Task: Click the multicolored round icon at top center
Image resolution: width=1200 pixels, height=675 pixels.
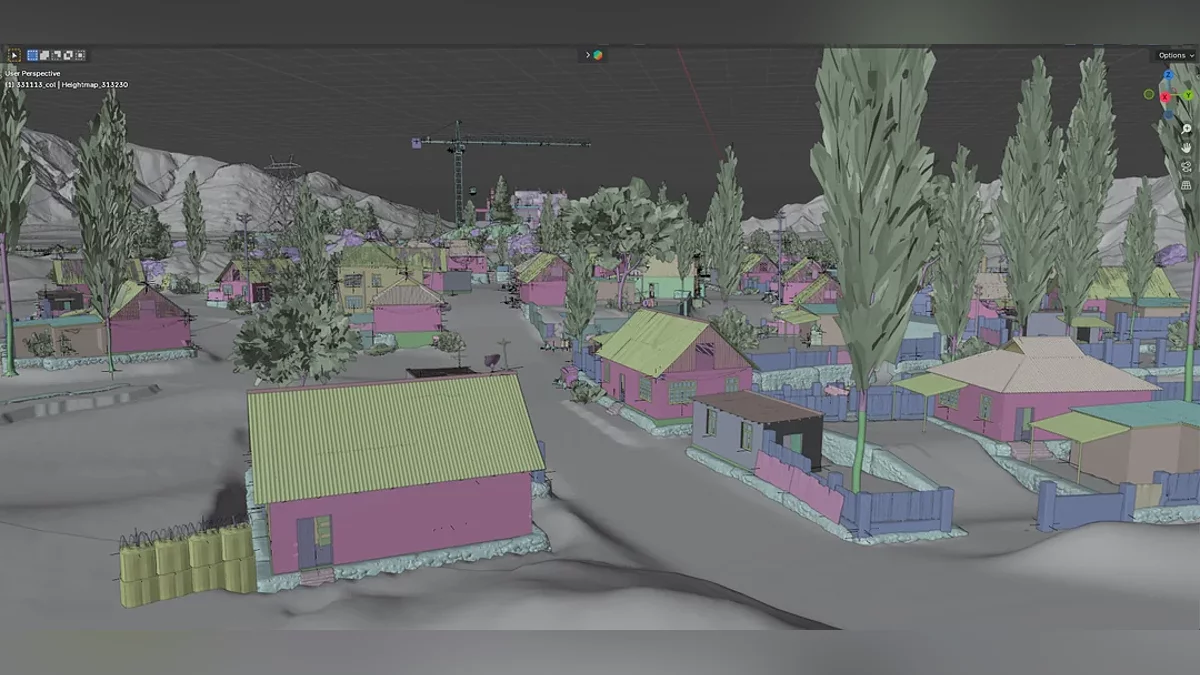Action: (x=598, y=55)
